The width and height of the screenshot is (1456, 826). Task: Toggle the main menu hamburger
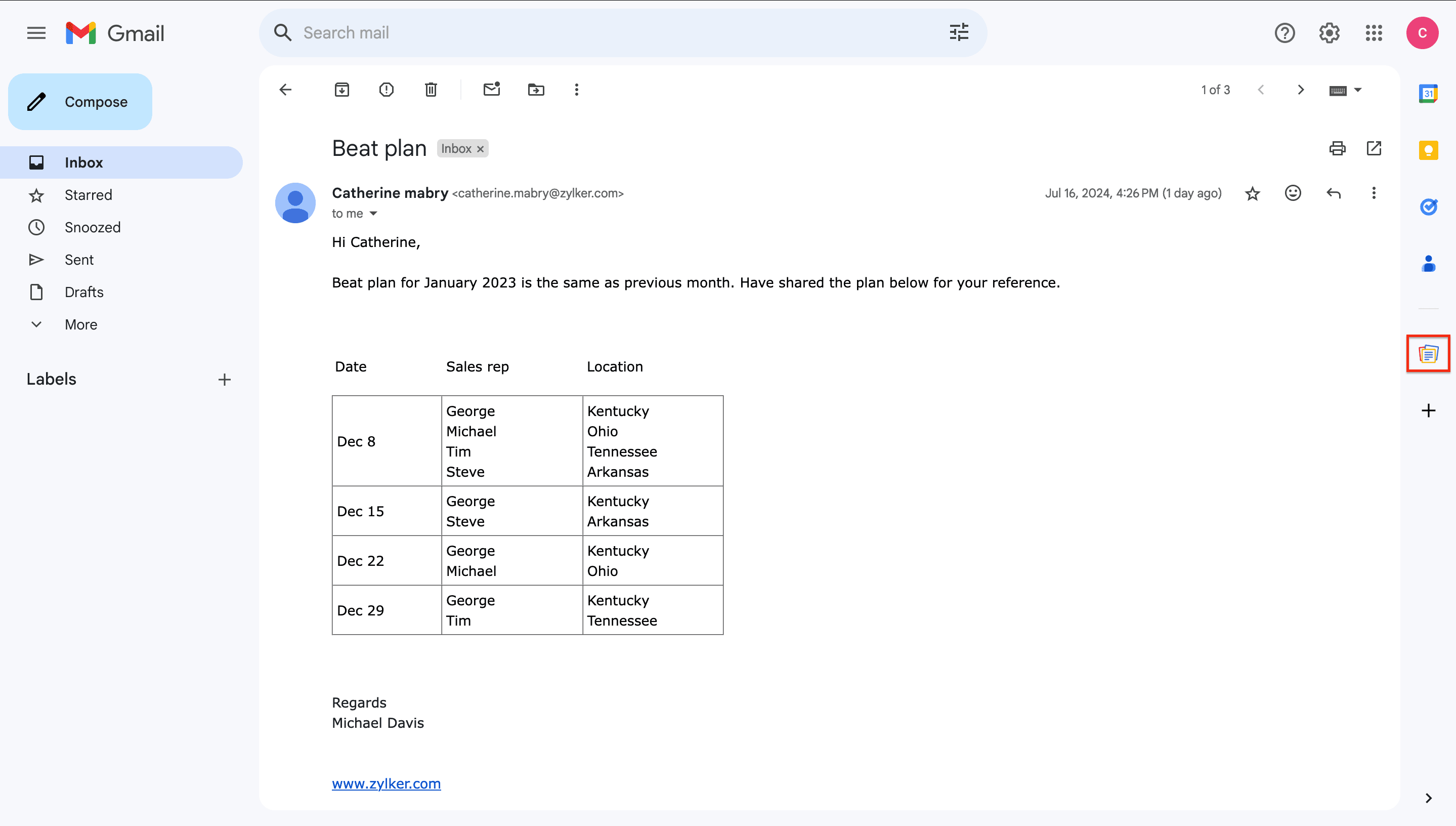pyautogui.click(x=36, y=33)
